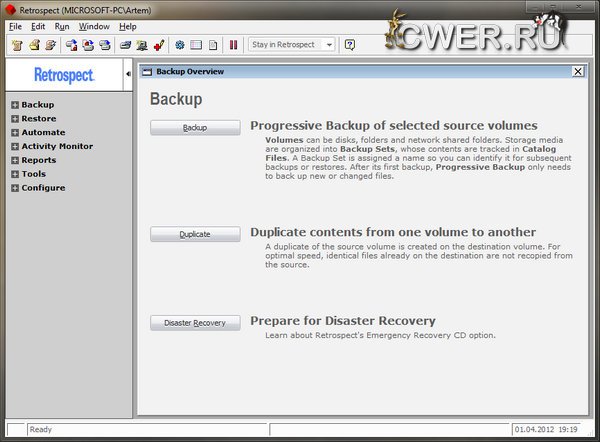Image resolution: width=600 pixels, height=442 pixels.
Task: Click the first icon in the toolbar
Action: [x=17, y=45]
